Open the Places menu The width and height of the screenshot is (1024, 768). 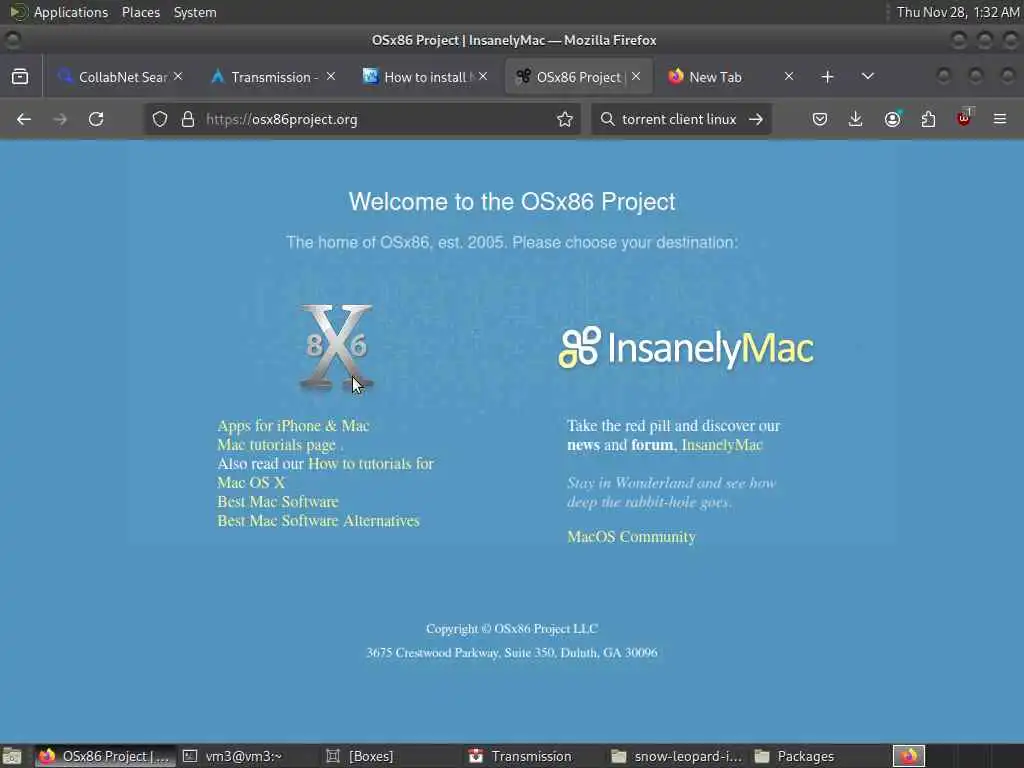(140, 12)
